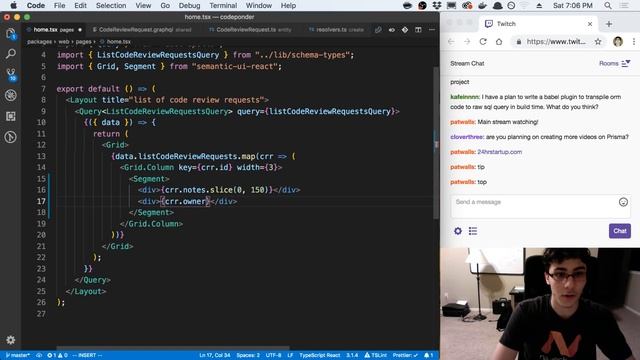Click 'Ln 17, Col 34' in status bar
640x360 pixels.
click(x=215, y=356)
